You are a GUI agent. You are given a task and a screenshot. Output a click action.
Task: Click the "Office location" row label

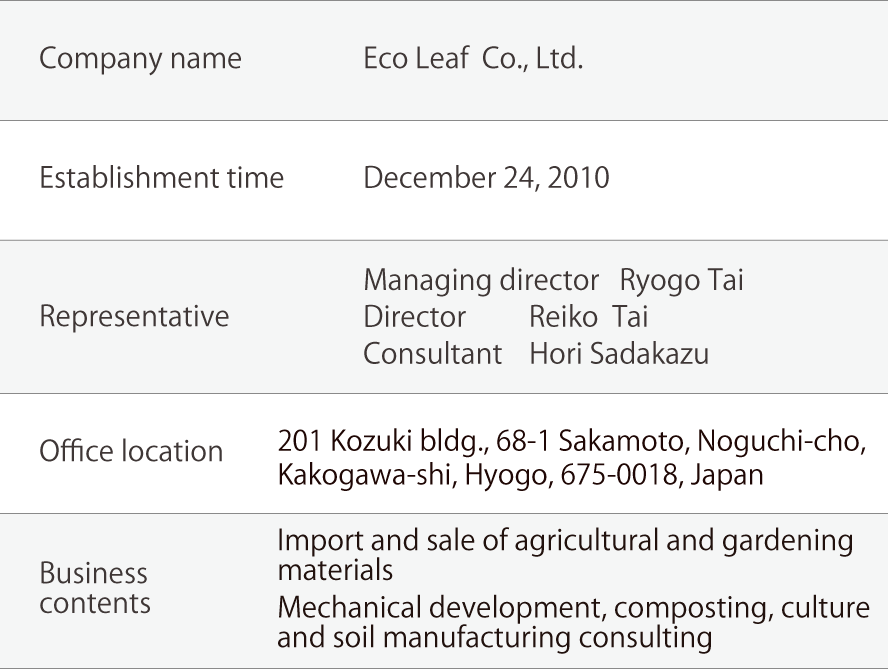click(x=131, y=451)
